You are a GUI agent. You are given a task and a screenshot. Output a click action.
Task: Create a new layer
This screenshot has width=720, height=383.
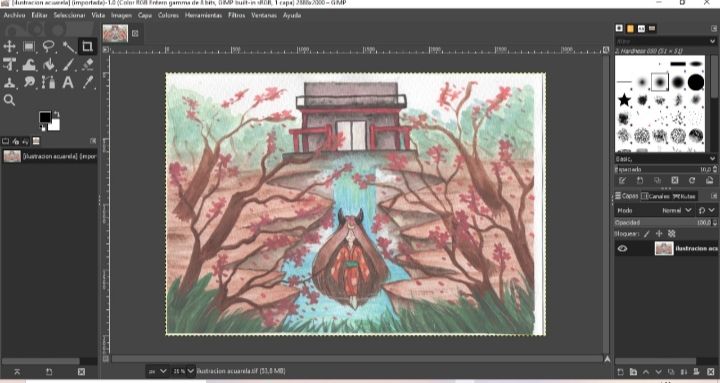[620, 372]
